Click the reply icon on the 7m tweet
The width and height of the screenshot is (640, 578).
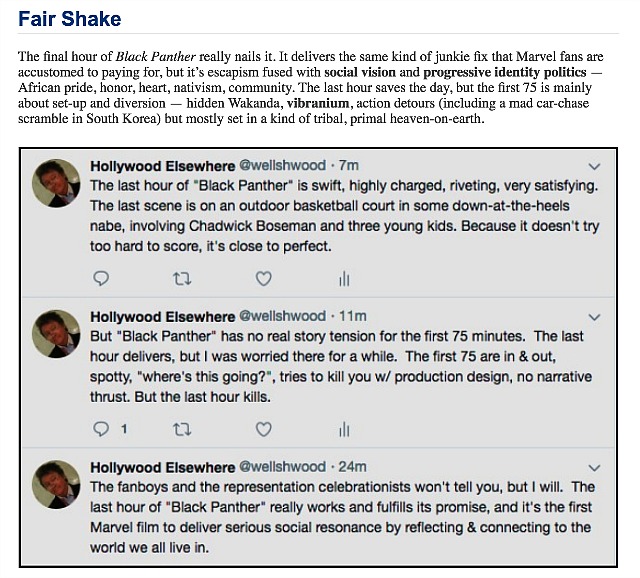click(x=101, y=278)
